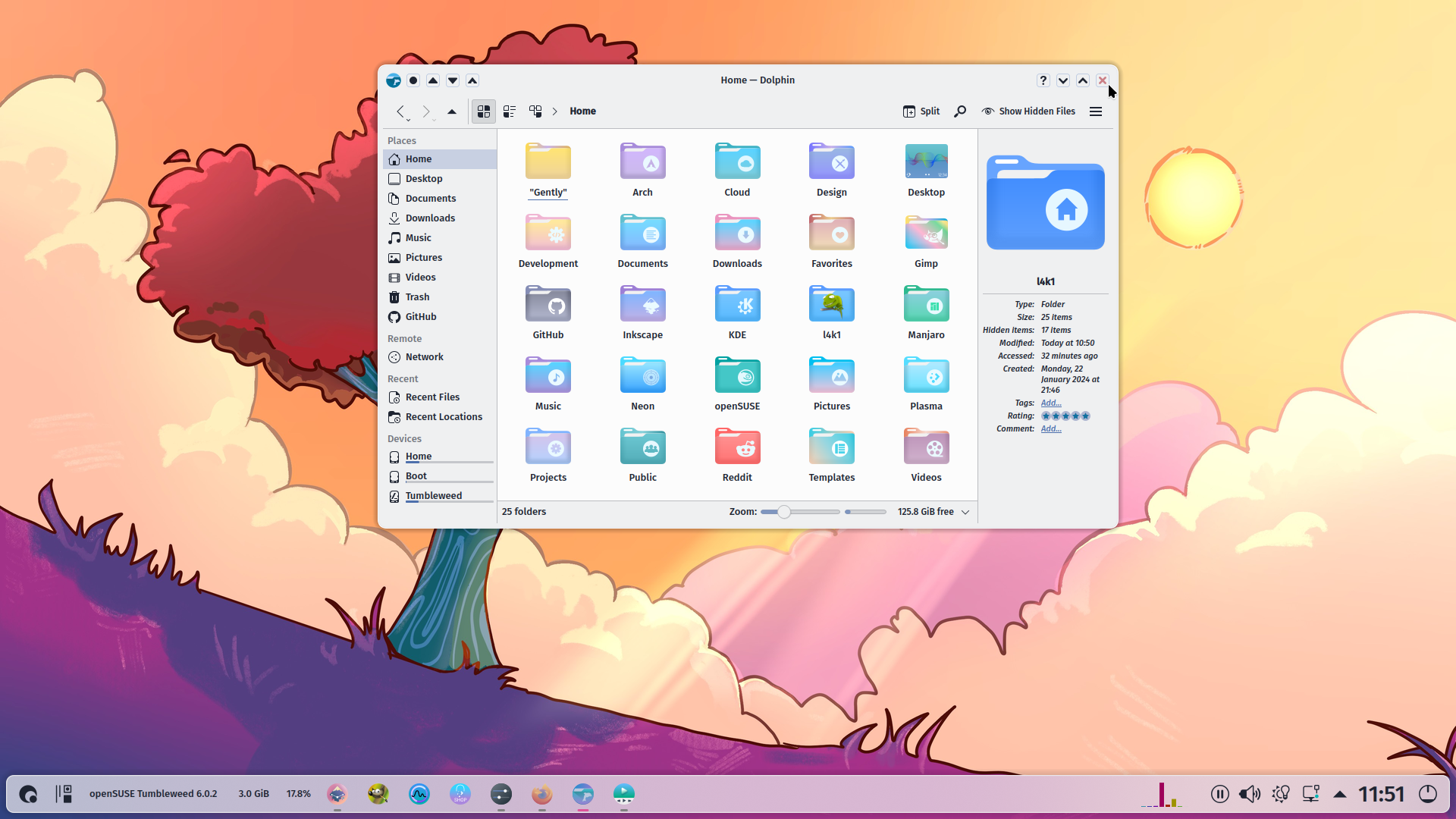Open the Projects folder

click(x=548, y=456)
